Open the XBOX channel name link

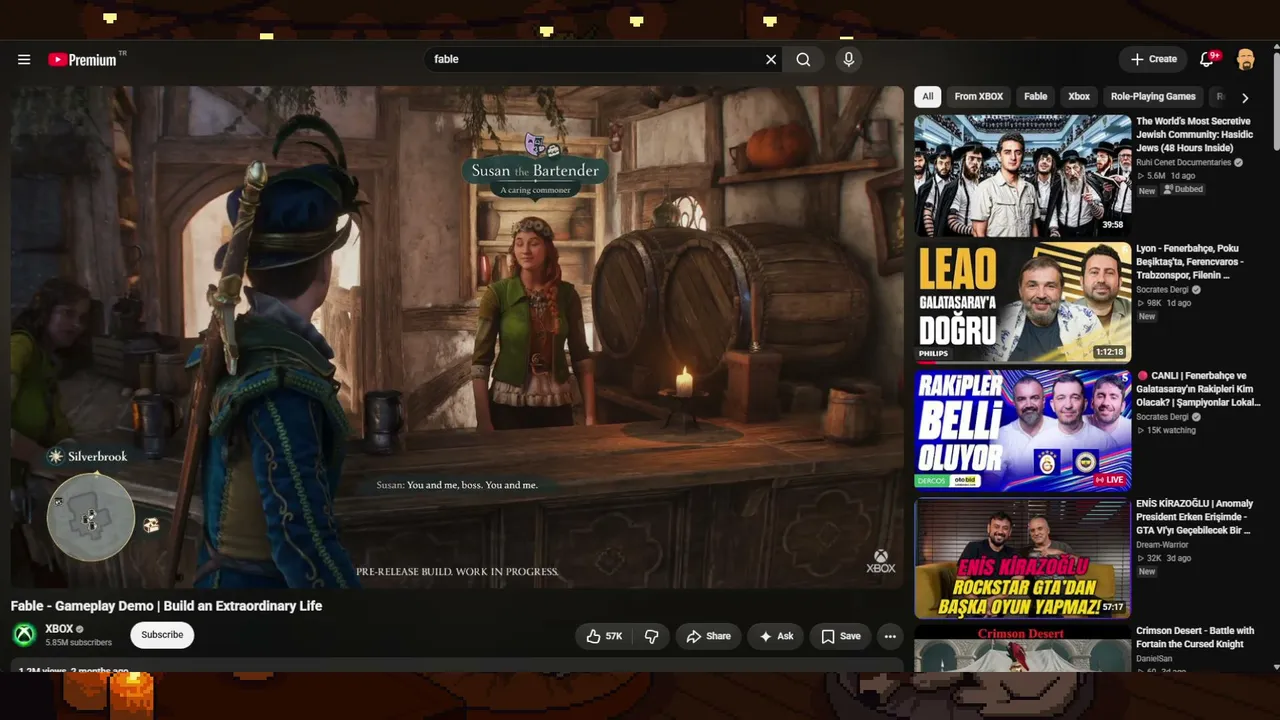(59, 629)
